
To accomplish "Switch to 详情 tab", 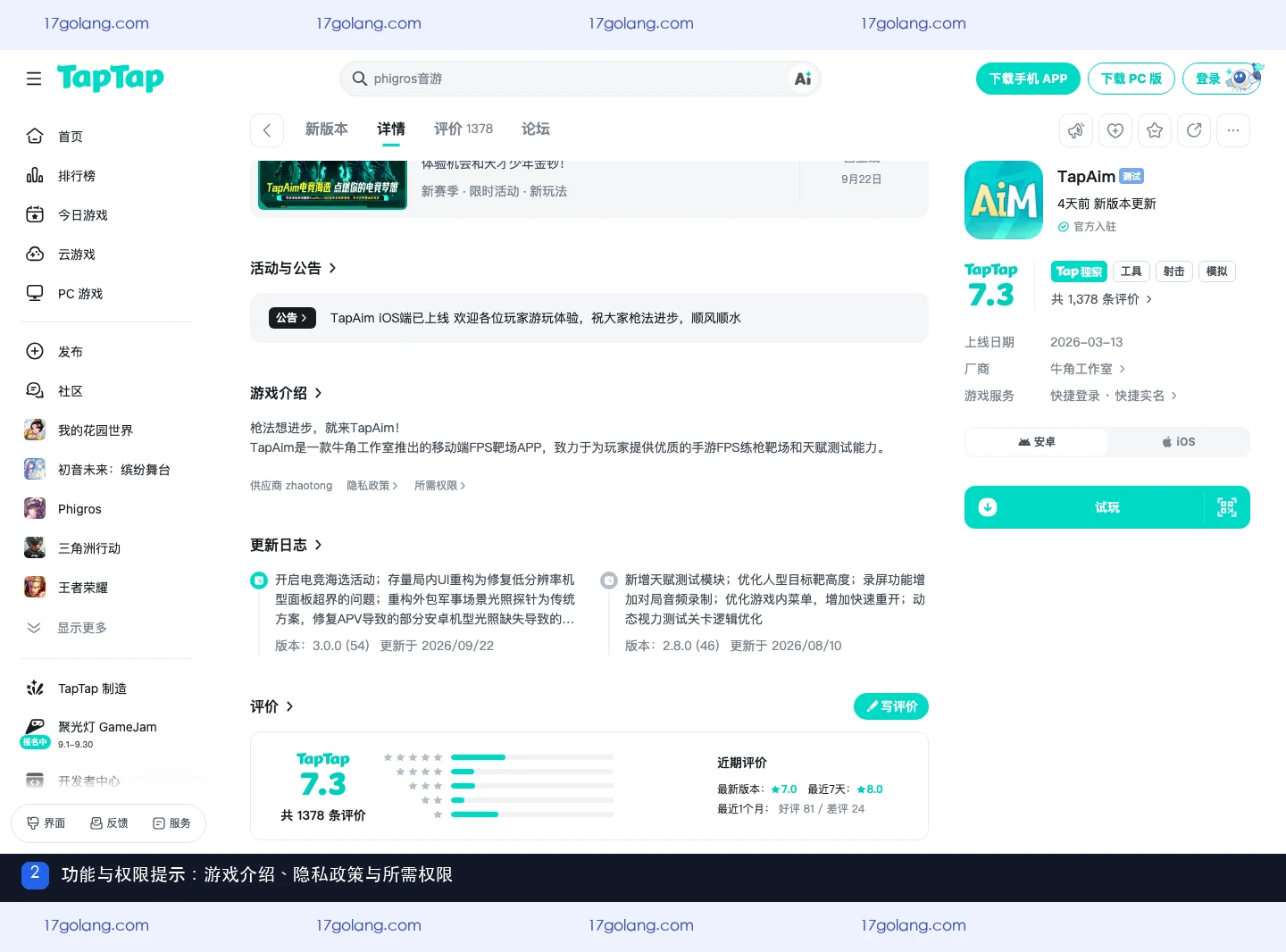I will click(391, 129).
